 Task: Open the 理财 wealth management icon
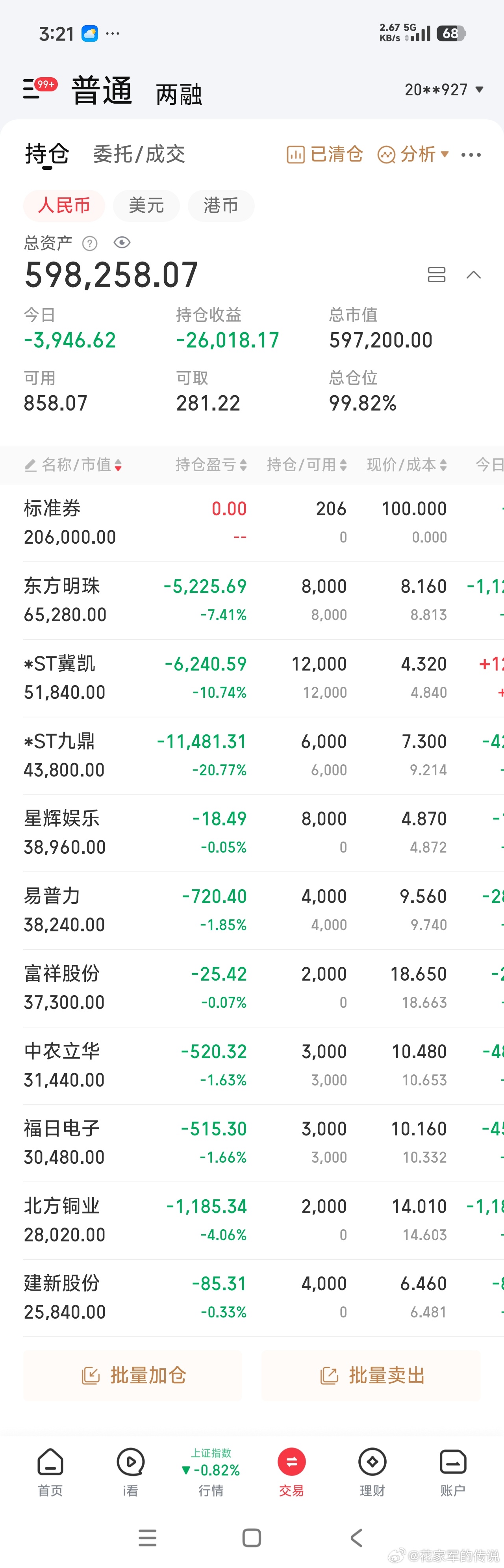point(372,1472)
